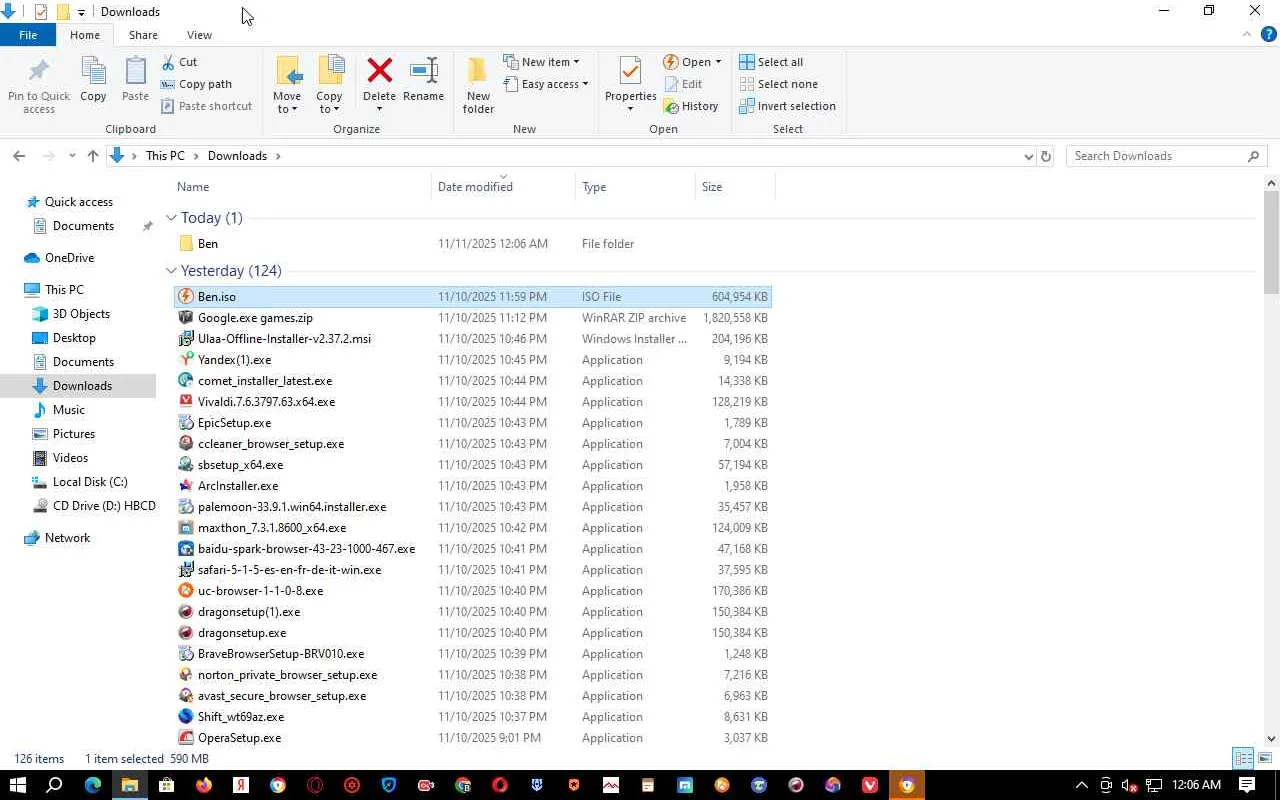Create a folder with the New folder icon

(x=478, y=70)
